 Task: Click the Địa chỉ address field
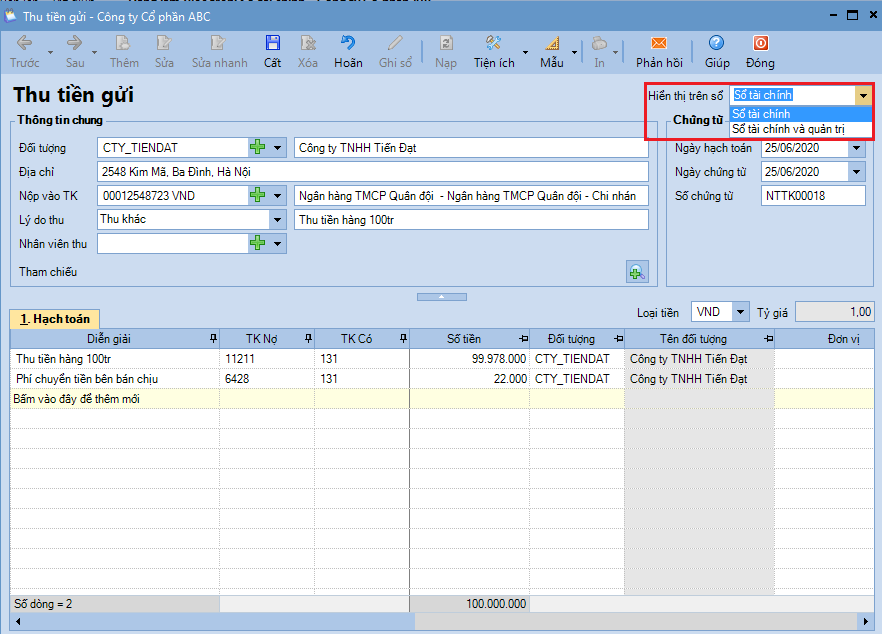372,172
